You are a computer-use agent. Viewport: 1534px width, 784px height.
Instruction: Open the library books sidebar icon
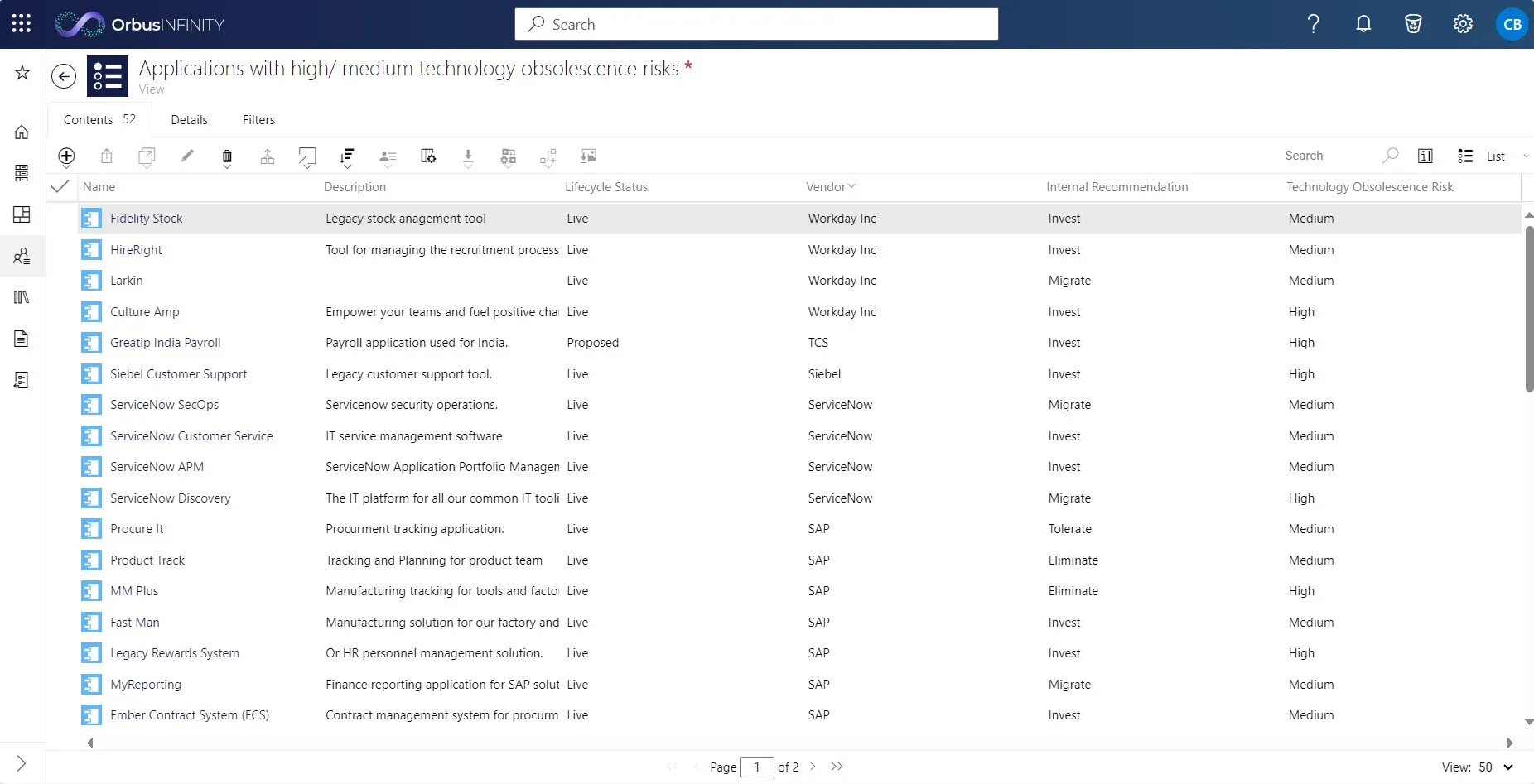[x=22, y=297]
